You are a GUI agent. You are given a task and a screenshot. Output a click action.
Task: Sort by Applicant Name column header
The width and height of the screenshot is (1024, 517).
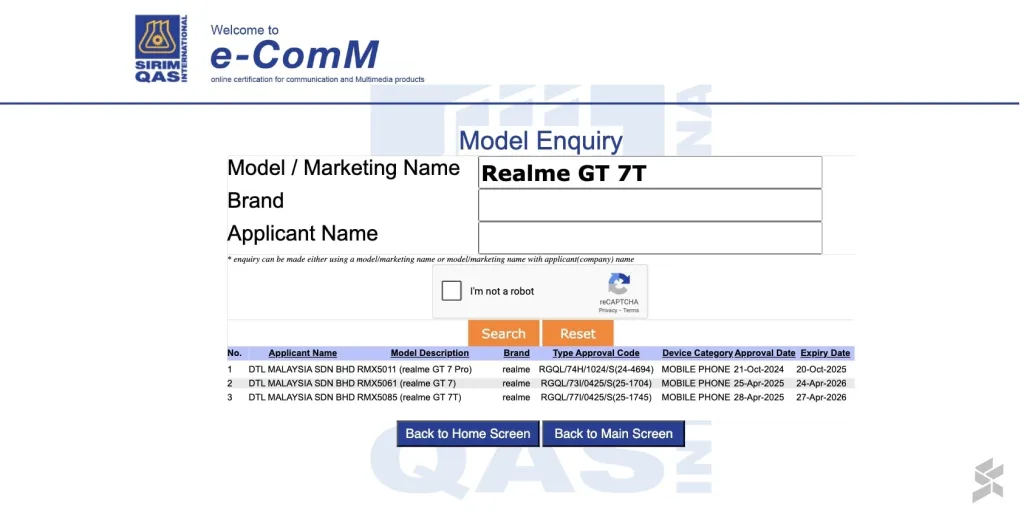[302, 353]
